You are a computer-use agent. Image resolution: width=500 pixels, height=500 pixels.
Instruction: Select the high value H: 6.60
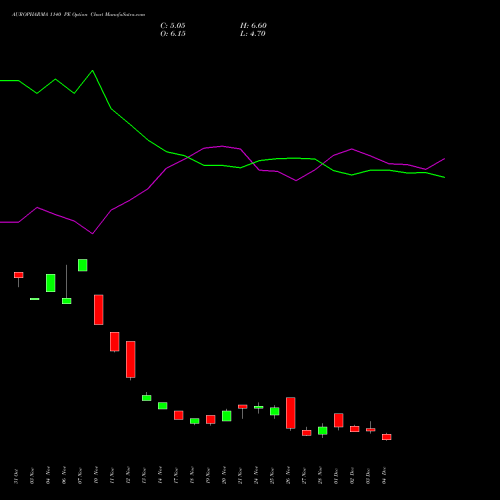coord(253,26)
